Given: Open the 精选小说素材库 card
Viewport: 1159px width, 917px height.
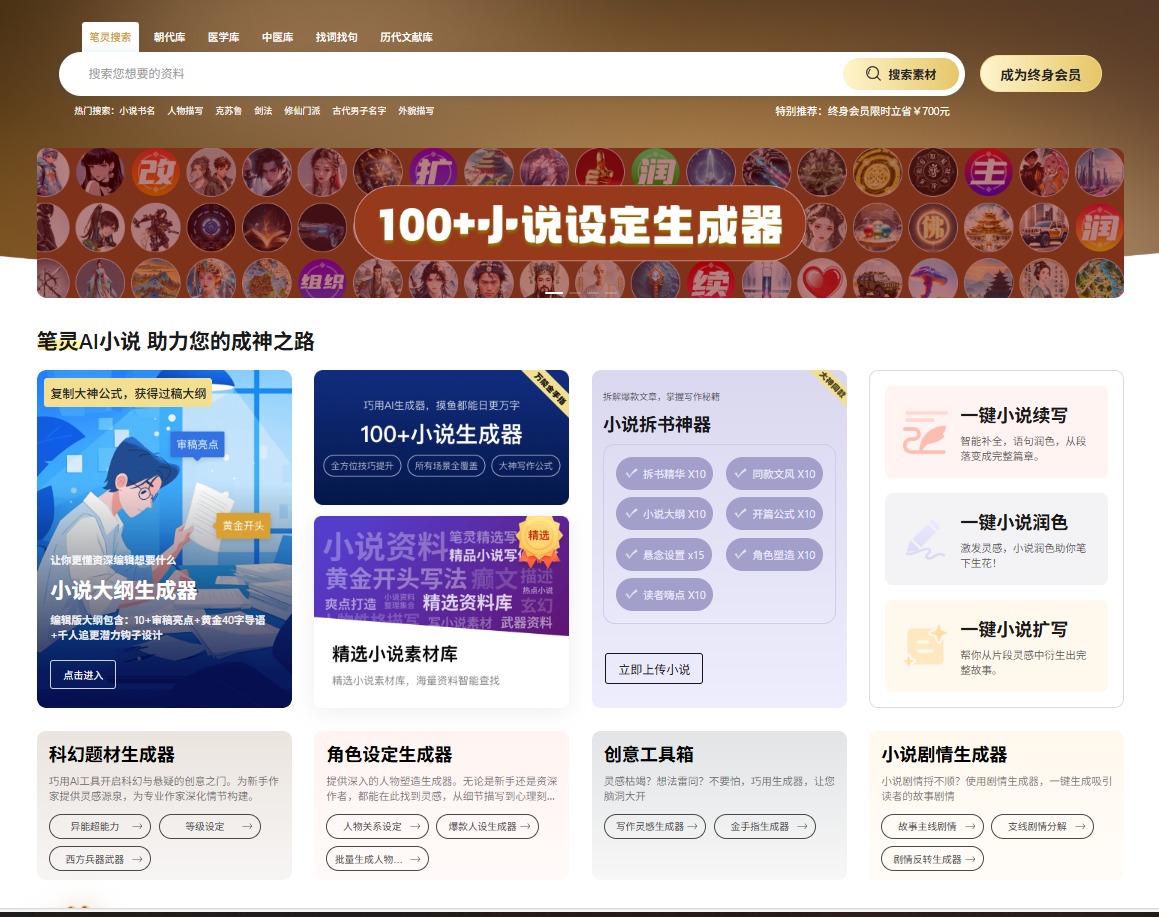Looking at the screenshot, I should click(441, 612).
